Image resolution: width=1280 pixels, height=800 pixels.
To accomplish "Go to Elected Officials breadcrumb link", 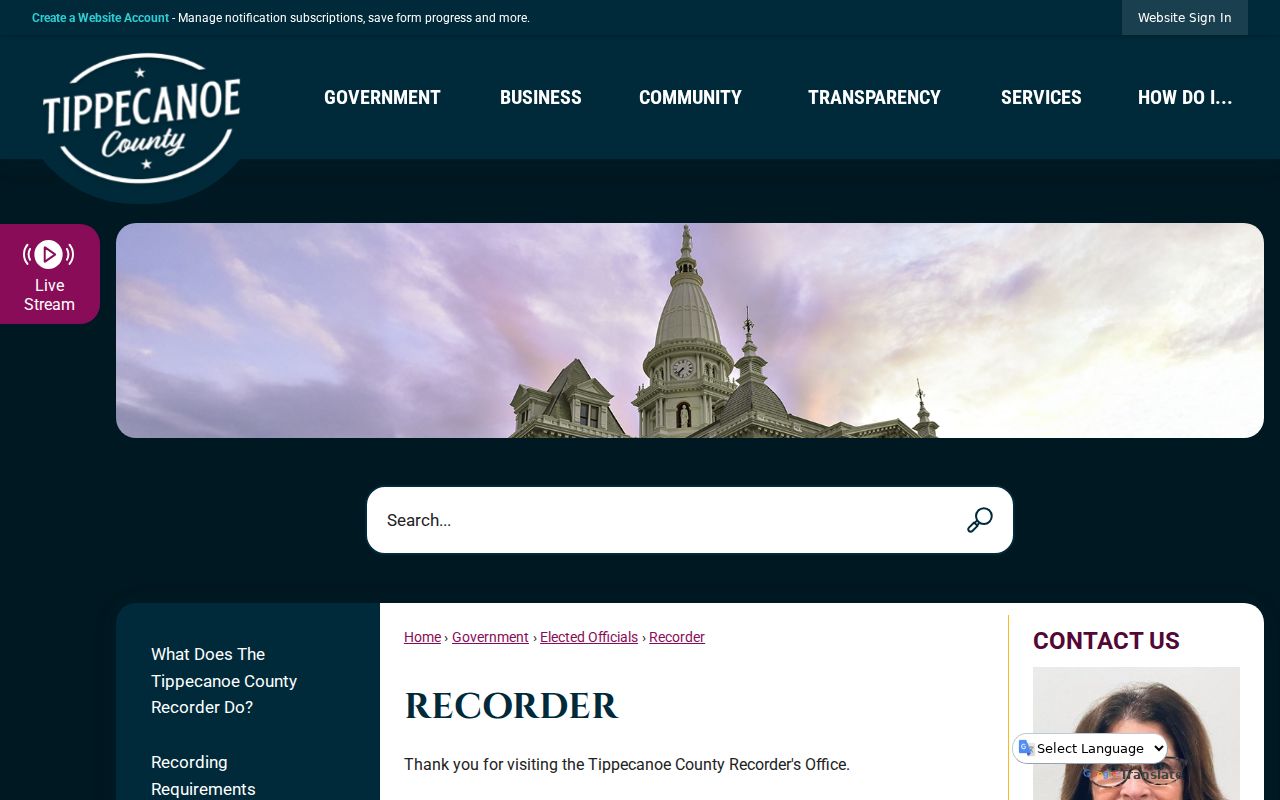I will [x=589, y=637].
